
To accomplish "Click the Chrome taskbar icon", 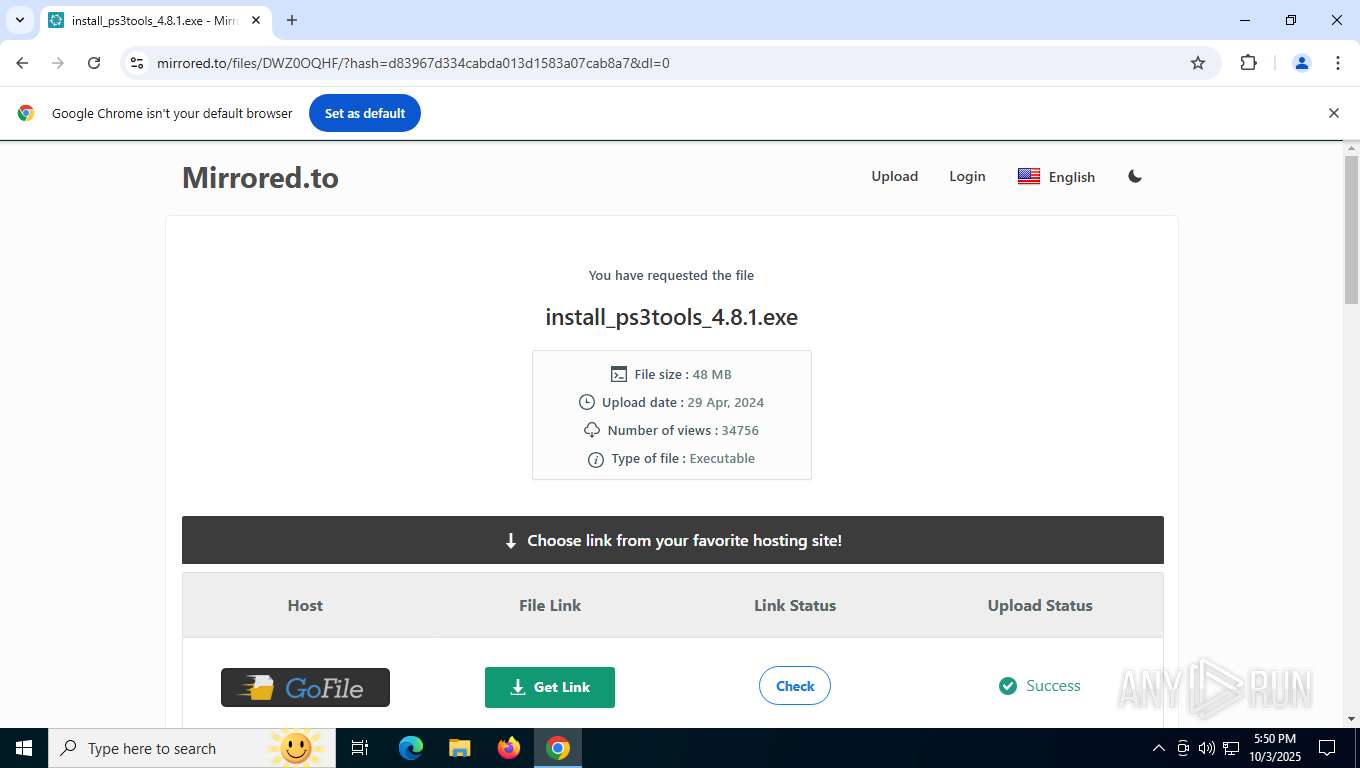I will pos(558,748).
